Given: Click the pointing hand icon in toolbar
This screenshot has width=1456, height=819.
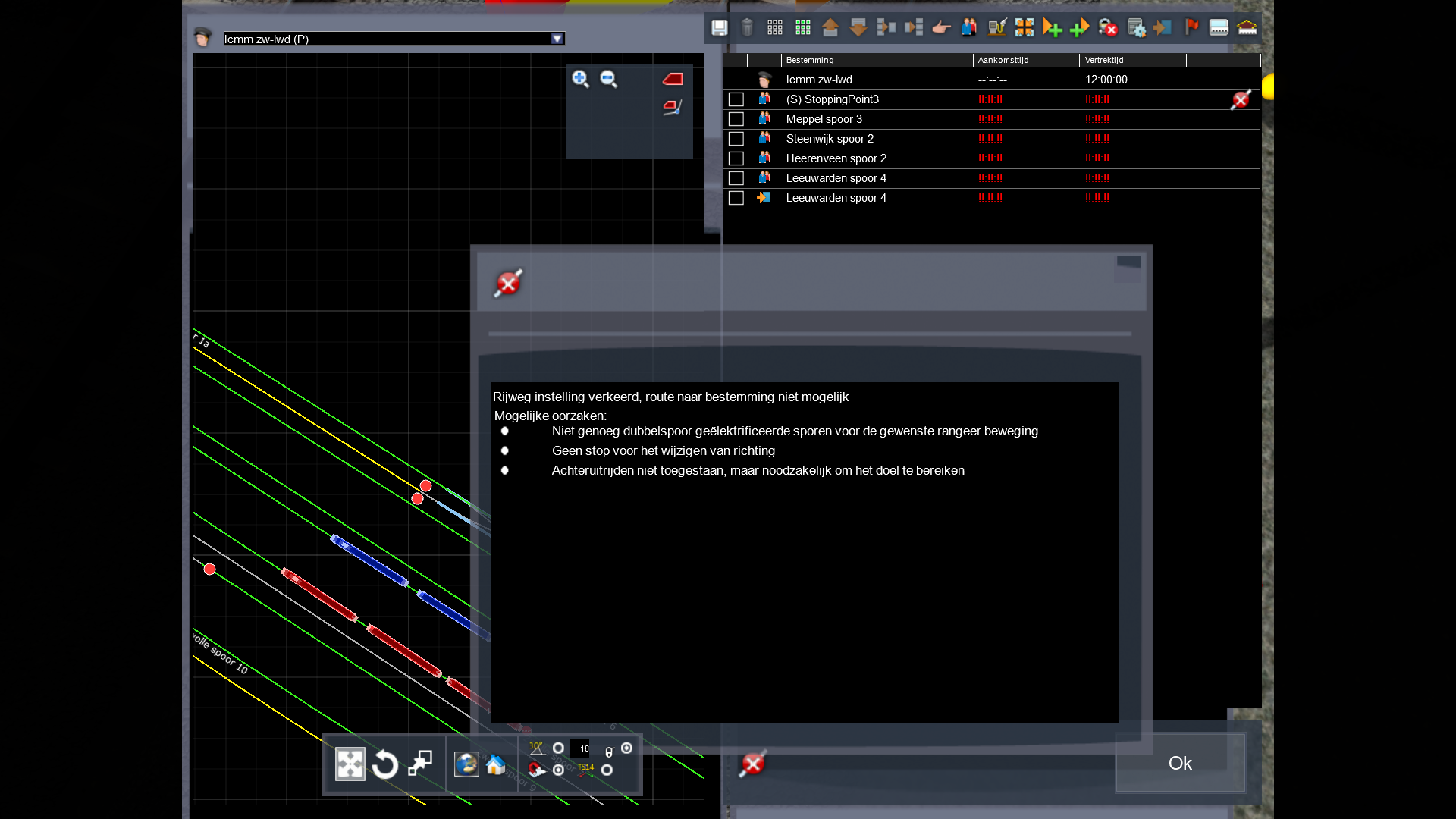Looking at the screenshot, I should coord(941,28).
